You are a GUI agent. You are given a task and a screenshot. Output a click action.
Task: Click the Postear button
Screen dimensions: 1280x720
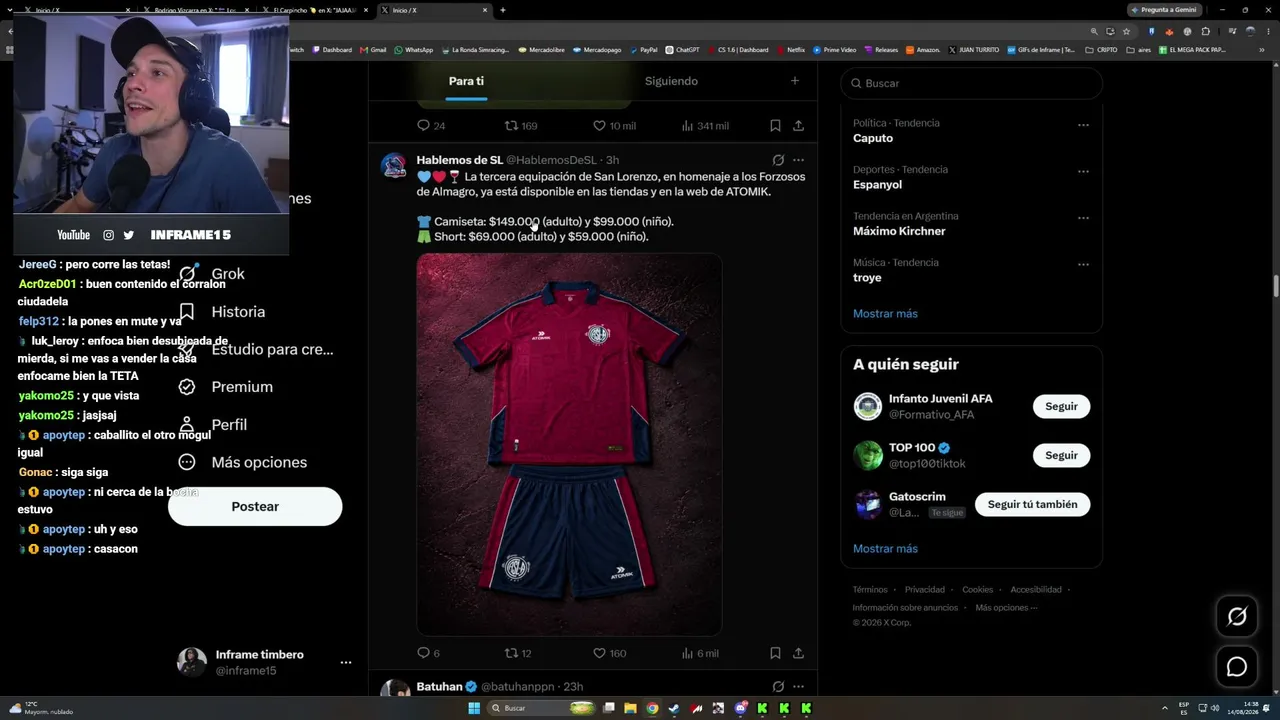click(255, 507)
